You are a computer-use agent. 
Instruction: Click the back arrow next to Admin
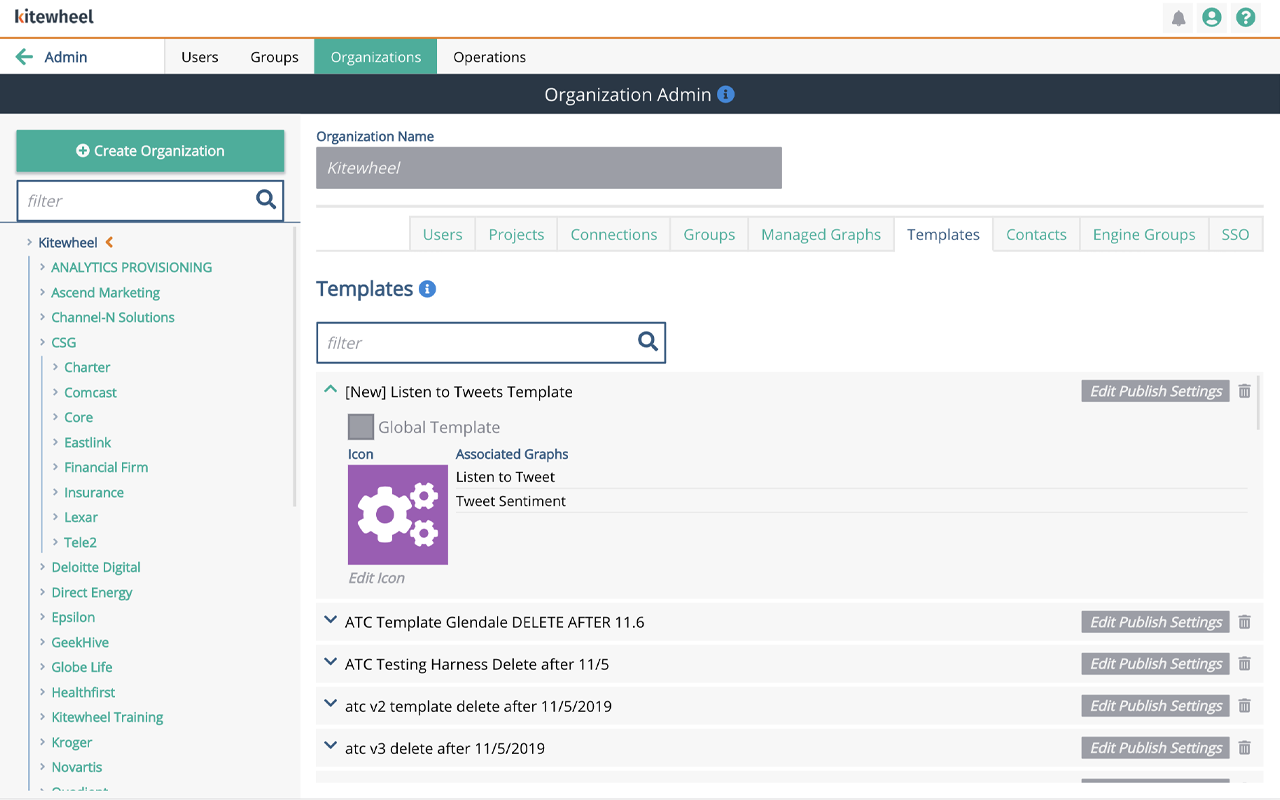25,57
